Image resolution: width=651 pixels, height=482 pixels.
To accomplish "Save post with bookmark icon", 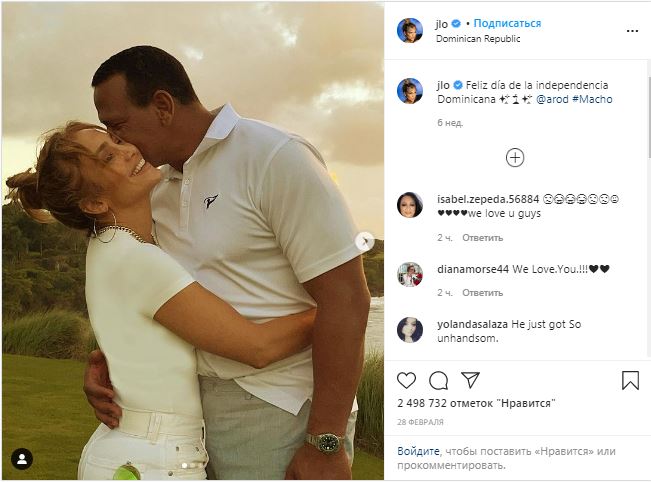I will click(x=630, y=381).
